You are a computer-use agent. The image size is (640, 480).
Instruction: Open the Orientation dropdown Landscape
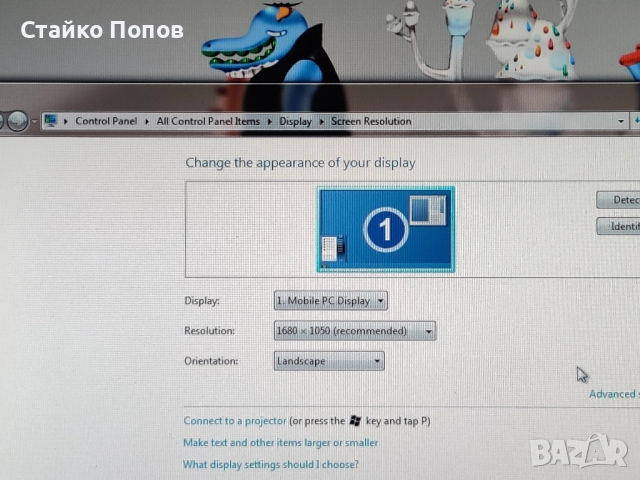click(x=329, y=361)
